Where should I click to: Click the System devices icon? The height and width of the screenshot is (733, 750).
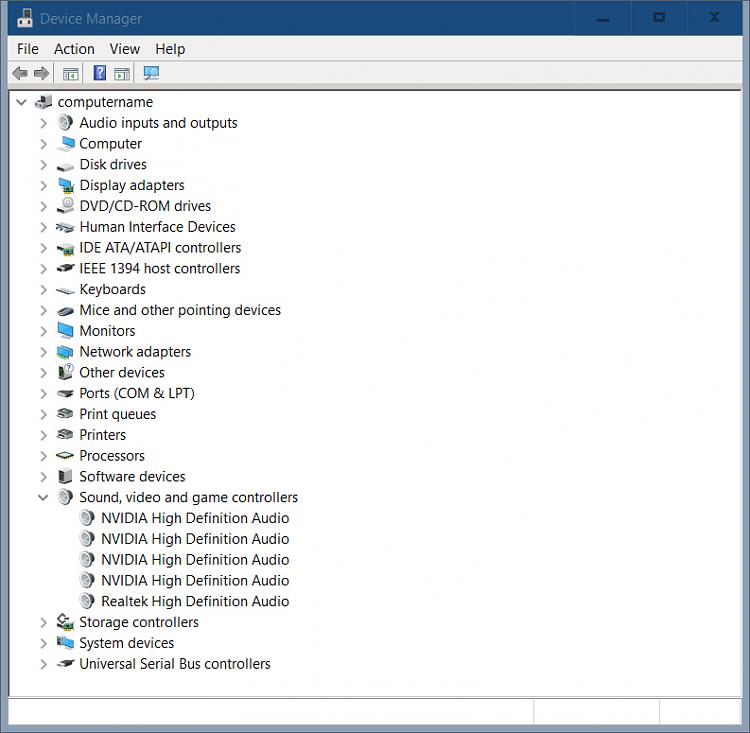65,642
